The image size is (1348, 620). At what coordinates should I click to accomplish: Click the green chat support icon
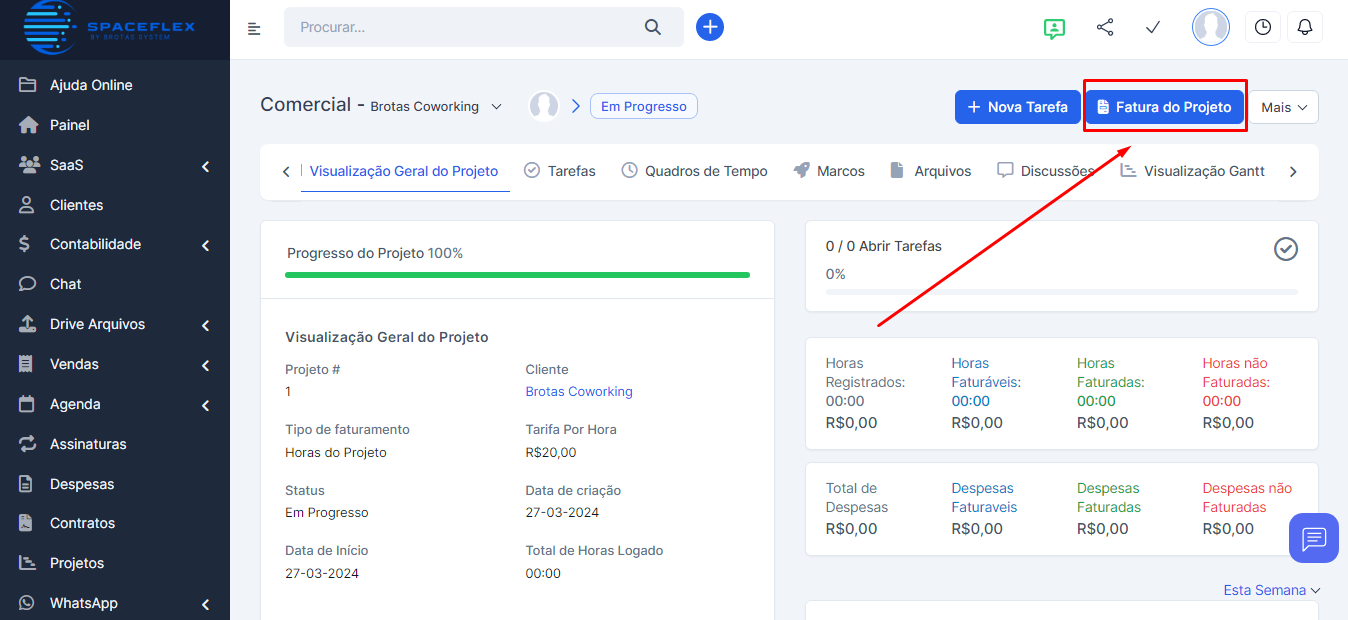[1053, 28]
